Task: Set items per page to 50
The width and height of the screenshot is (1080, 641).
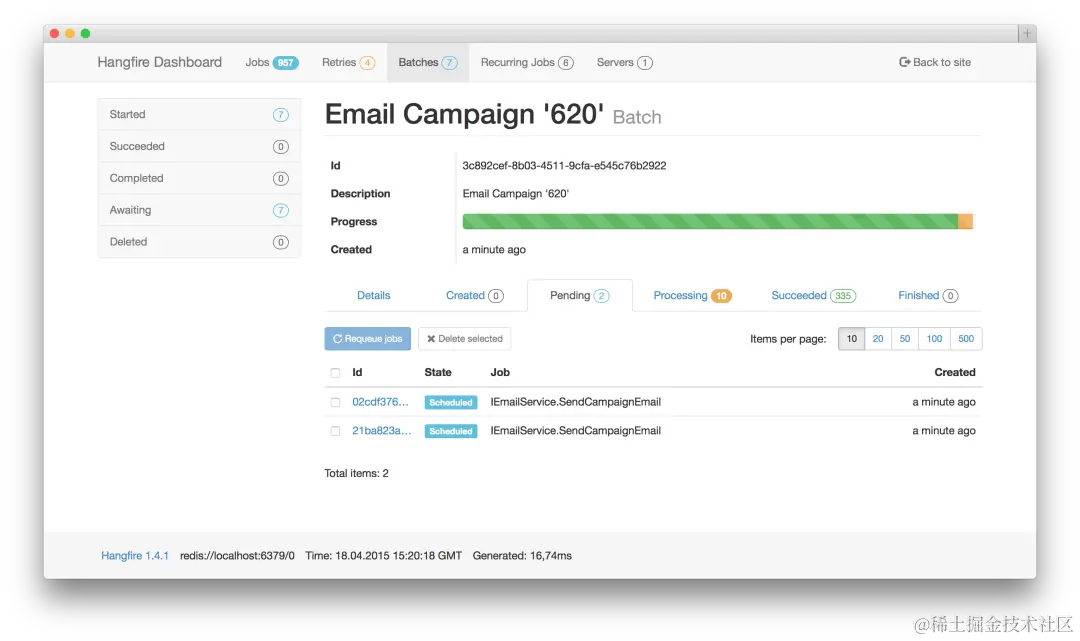Action: point(905,339)
